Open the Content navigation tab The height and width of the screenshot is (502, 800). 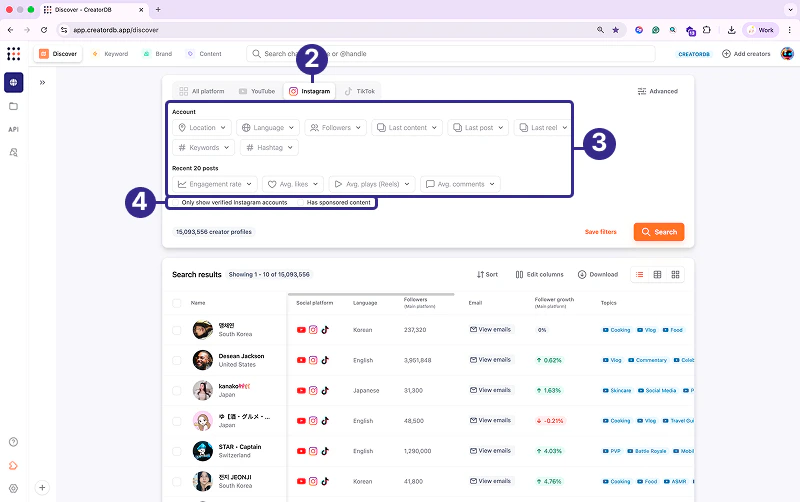tap(204, 54)
